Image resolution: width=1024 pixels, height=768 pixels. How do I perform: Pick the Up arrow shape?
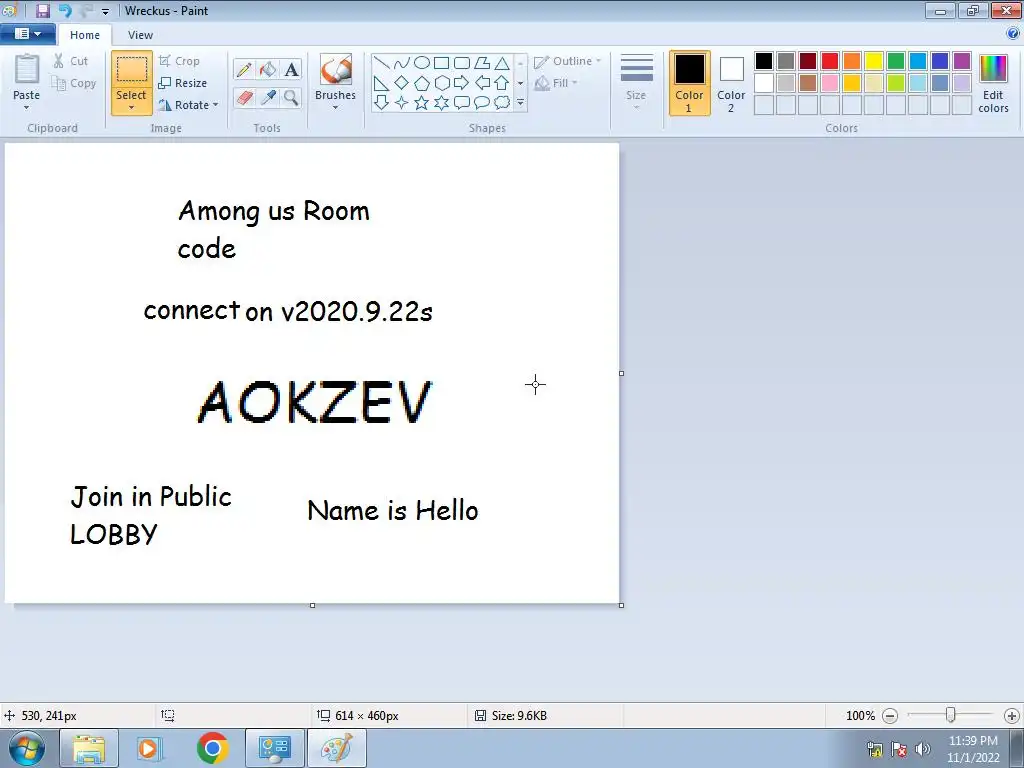click(502, 83)
